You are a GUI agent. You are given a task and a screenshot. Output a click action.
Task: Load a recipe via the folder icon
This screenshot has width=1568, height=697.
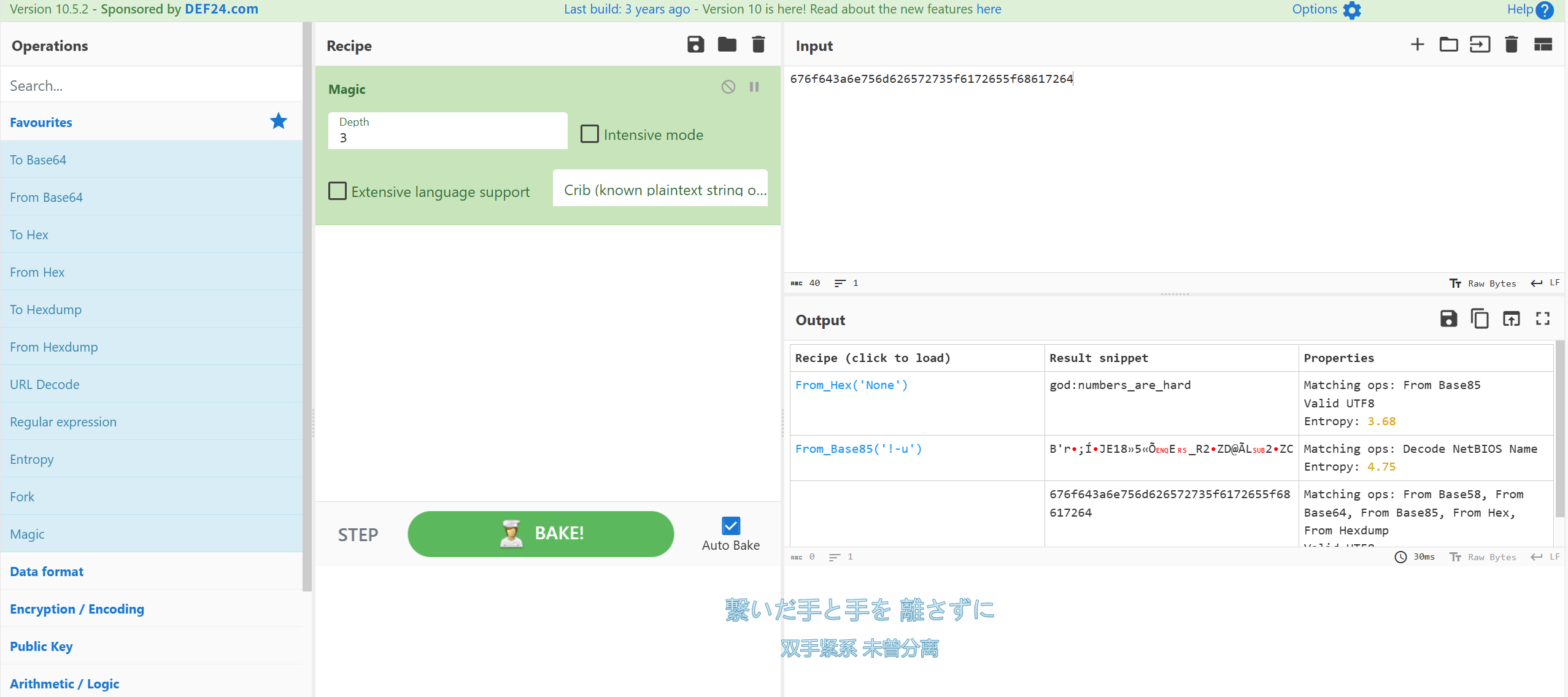[x=727, y=45]
